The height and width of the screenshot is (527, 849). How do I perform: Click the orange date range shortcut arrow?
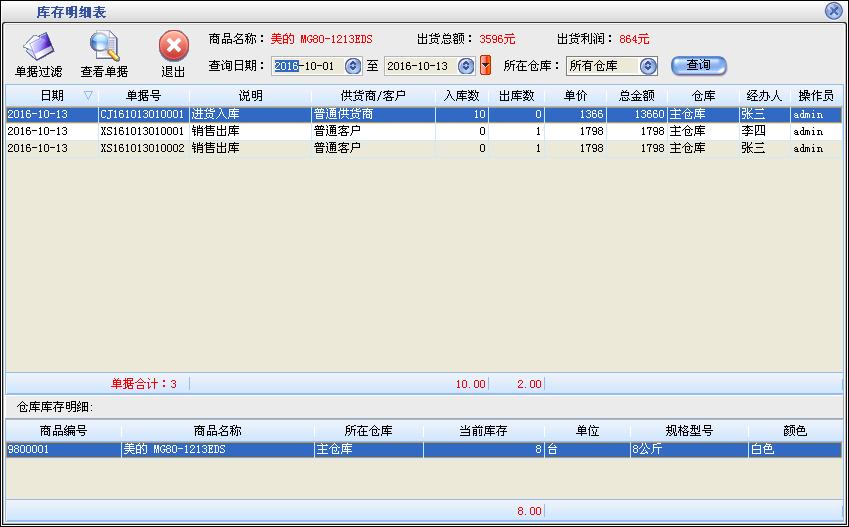coord(486,66)
